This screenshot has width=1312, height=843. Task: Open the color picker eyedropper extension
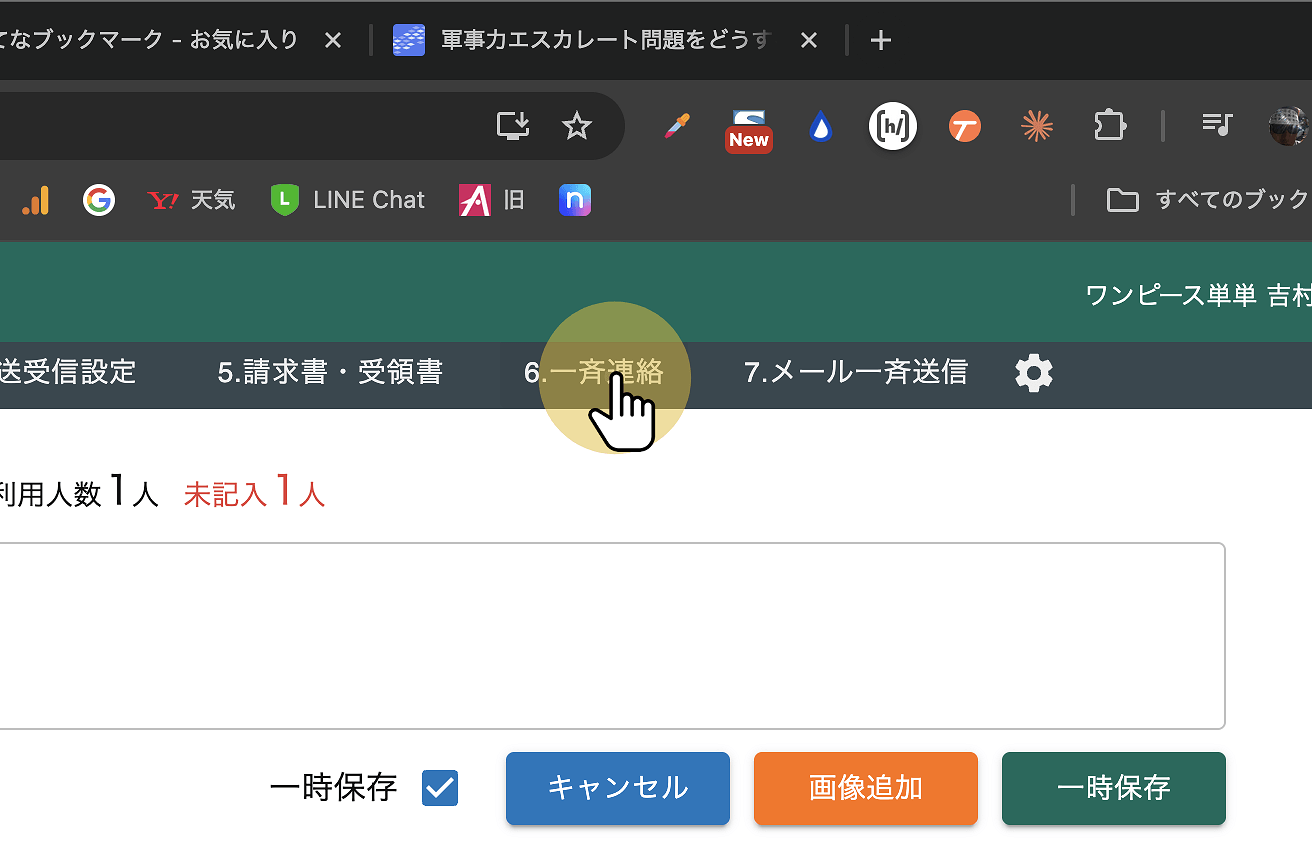677,127
